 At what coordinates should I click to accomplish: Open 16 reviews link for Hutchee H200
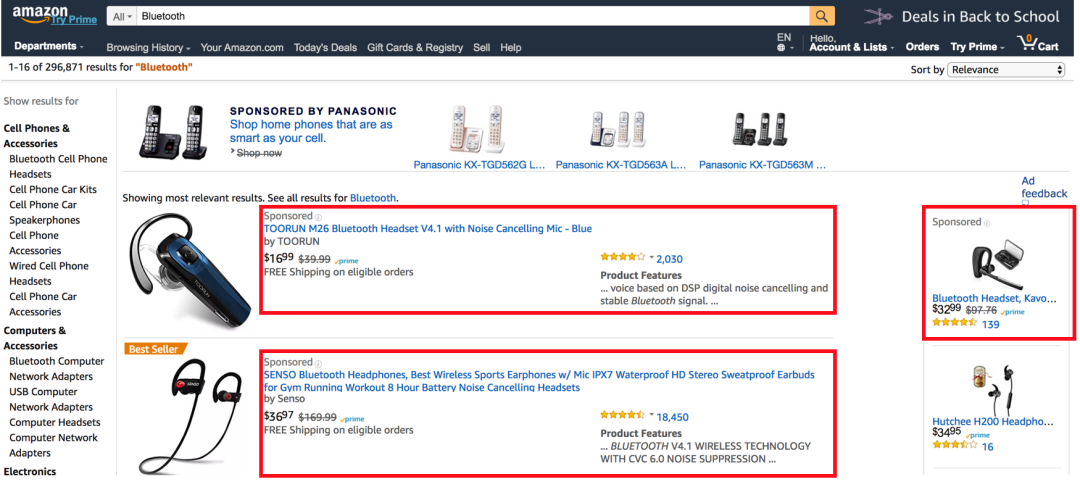[988, 447]
